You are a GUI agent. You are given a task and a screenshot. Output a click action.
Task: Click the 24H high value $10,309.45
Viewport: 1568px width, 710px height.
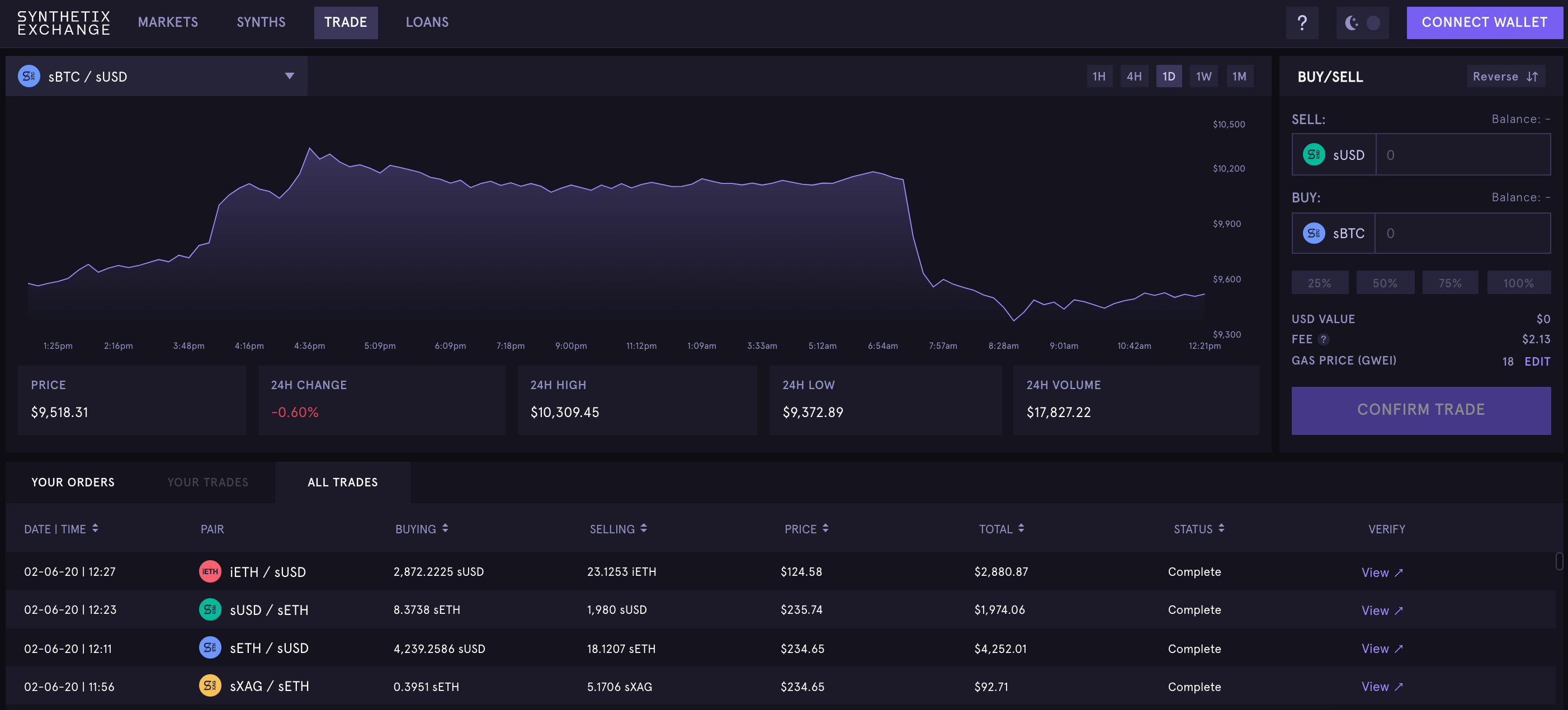(565, 413)
